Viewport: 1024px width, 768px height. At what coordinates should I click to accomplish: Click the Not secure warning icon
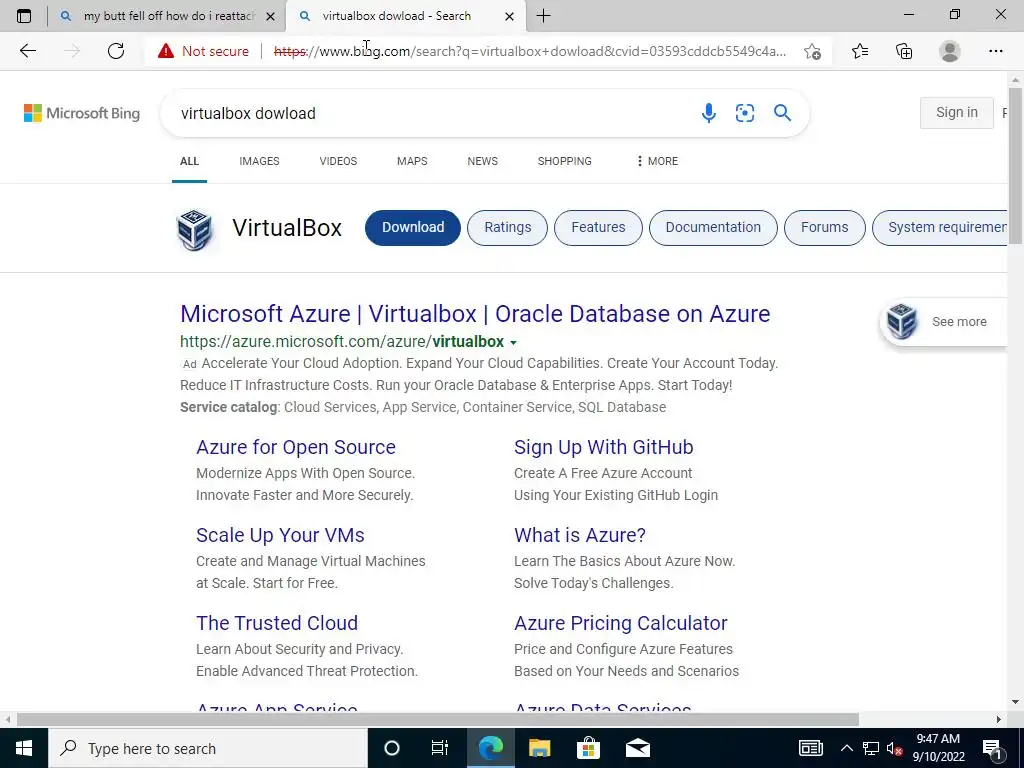coord(166,51)
